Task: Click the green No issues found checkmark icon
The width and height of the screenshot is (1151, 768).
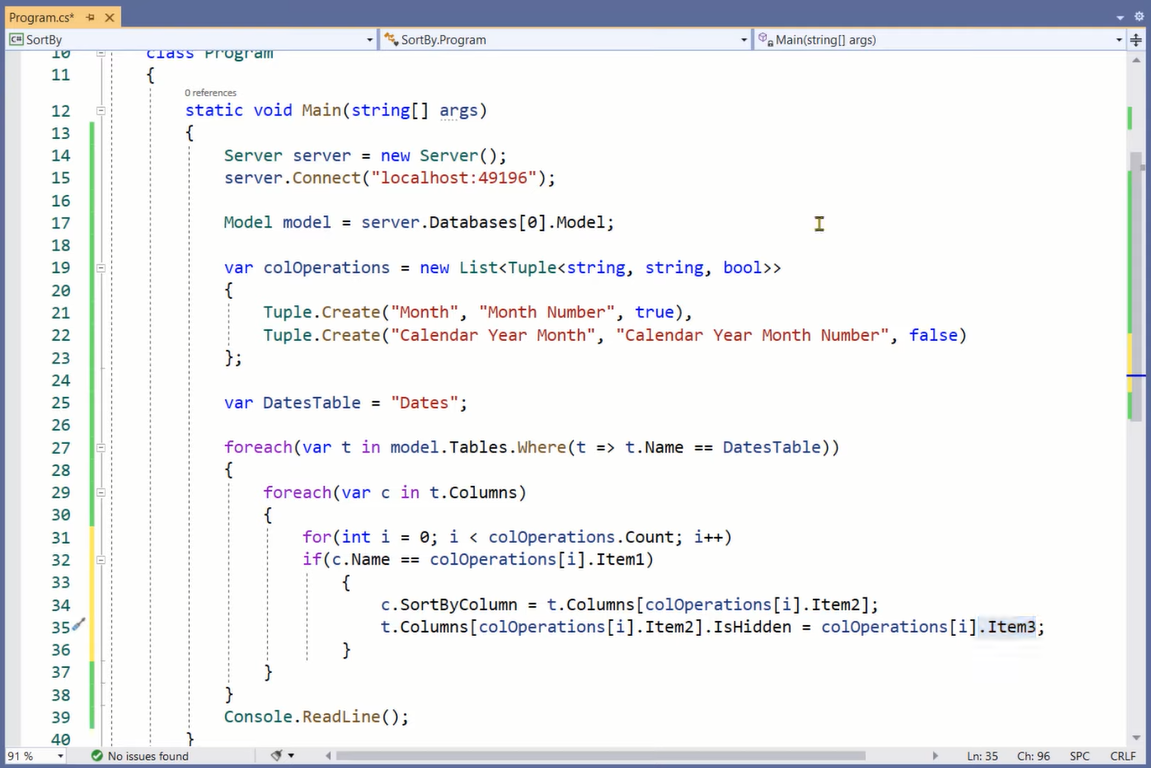Action: 96,756
